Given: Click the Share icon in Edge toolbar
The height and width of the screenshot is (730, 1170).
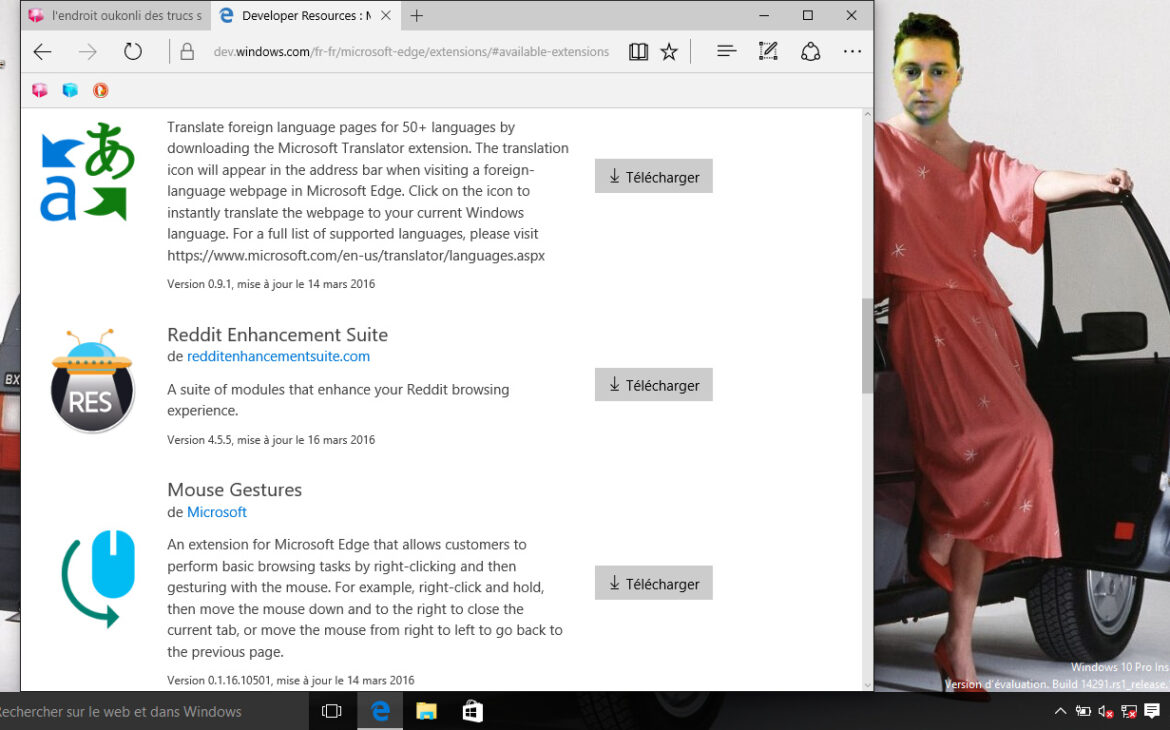Looking at the screenshot, I should point(810,52).
